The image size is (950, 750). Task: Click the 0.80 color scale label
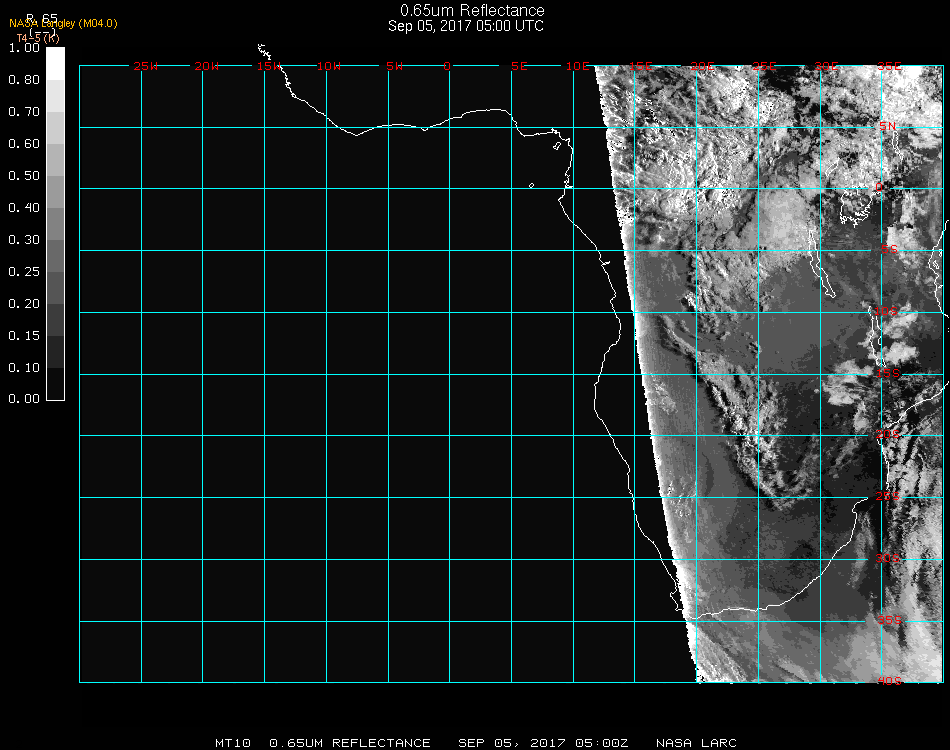24,80
